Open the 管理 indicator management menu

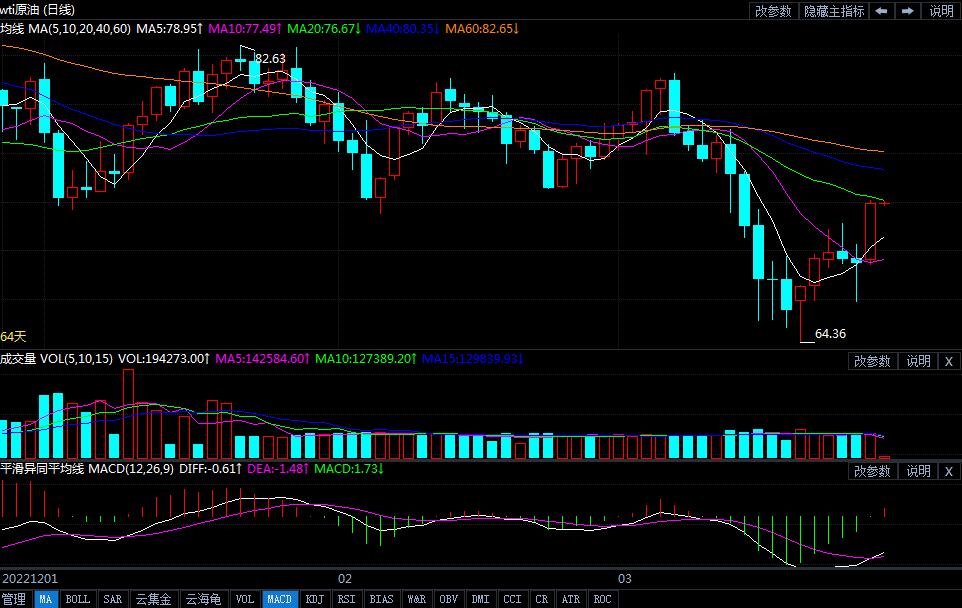point(14,599)
